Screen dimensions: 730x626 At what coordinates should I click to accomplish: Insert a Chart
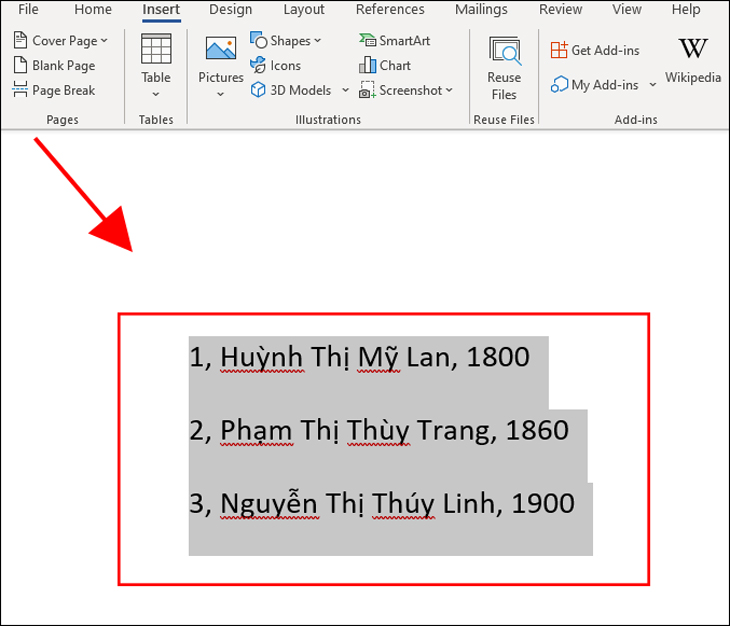click(x=385, y=66)
